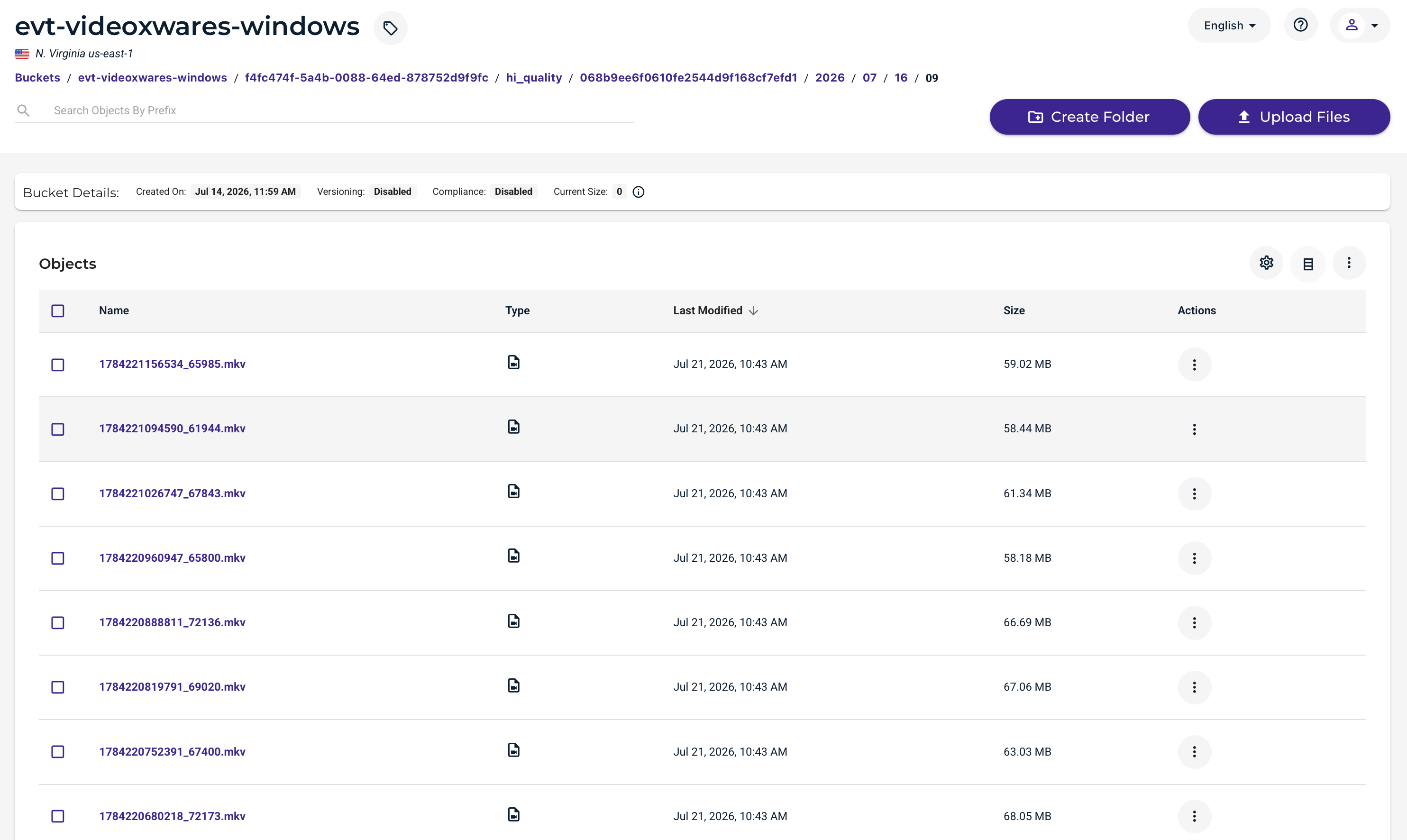Sort objects by the Name column
This screenshot has width=1407, height=840.
pyautogui.click(x=114, y=310)
